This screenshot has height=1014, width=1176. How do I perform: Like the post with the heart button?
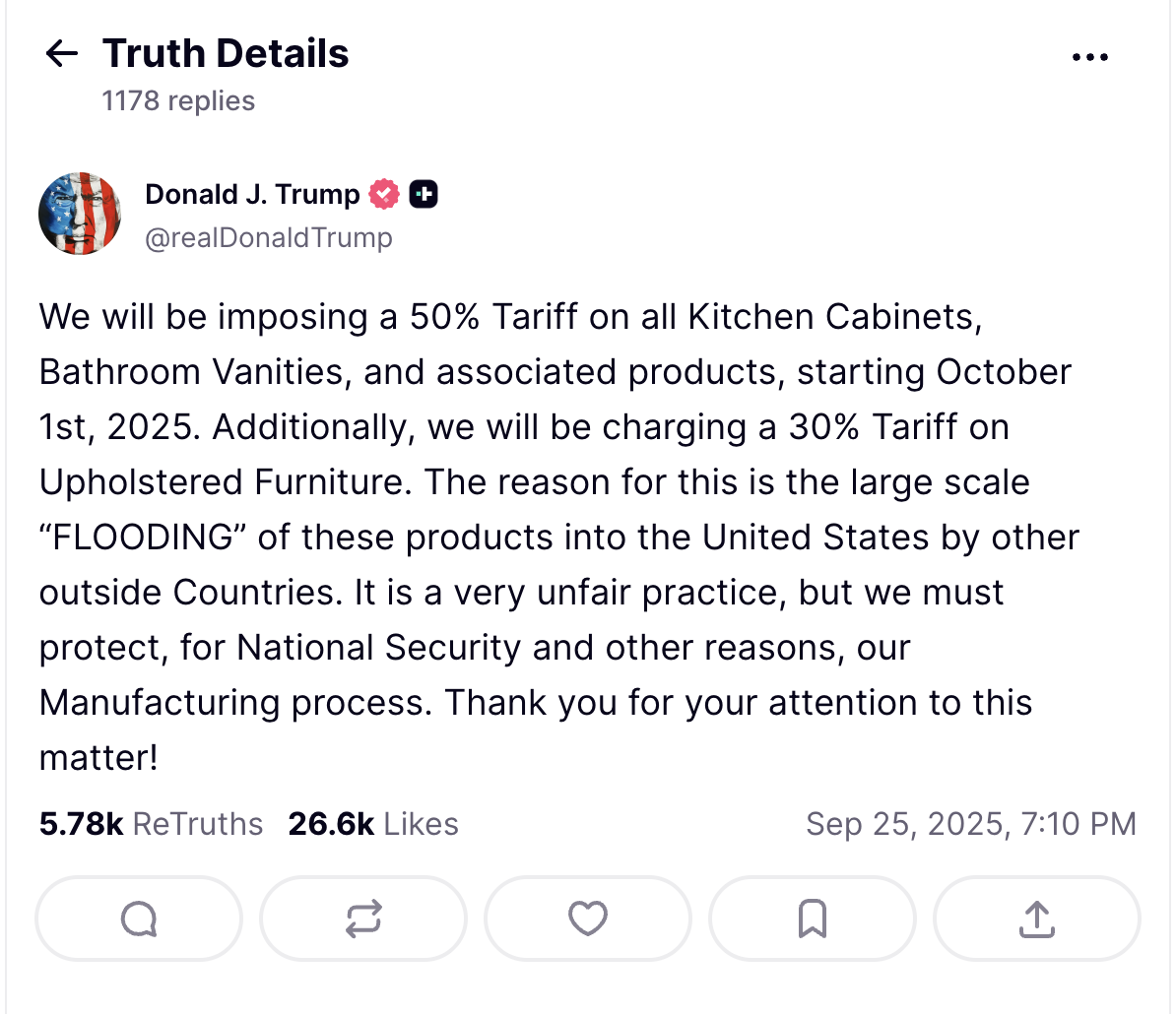click(x=588, y=919)
